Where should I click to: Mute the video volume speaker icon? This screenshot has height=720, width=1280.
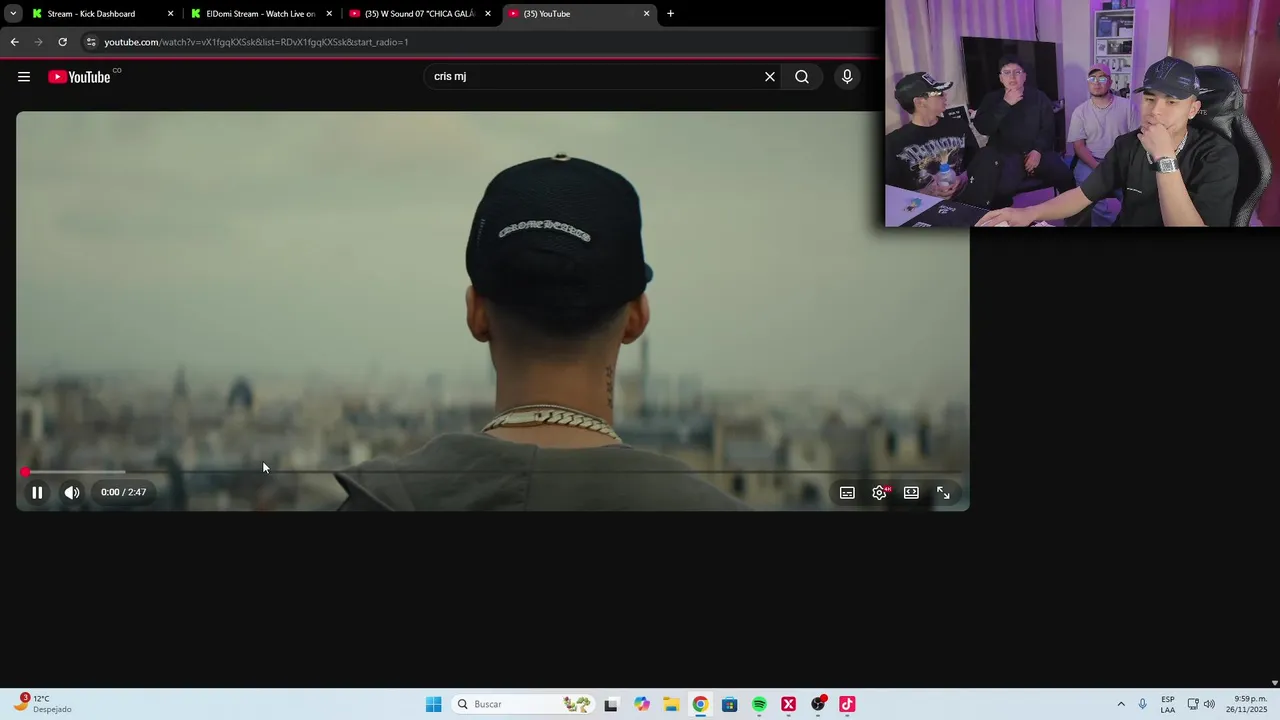click(72, 492)
